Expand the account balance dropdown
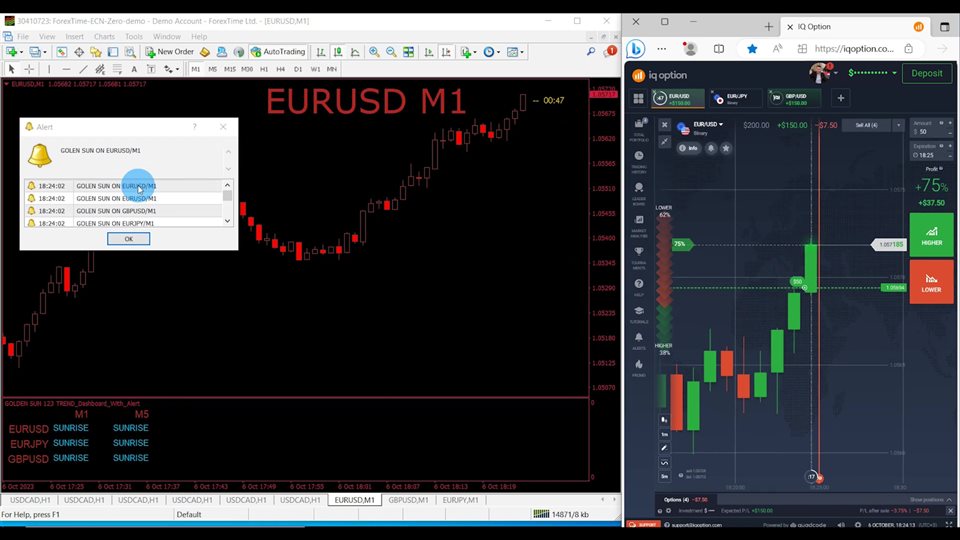This screenshot has width=960, height=540. [x=894, y=73]
